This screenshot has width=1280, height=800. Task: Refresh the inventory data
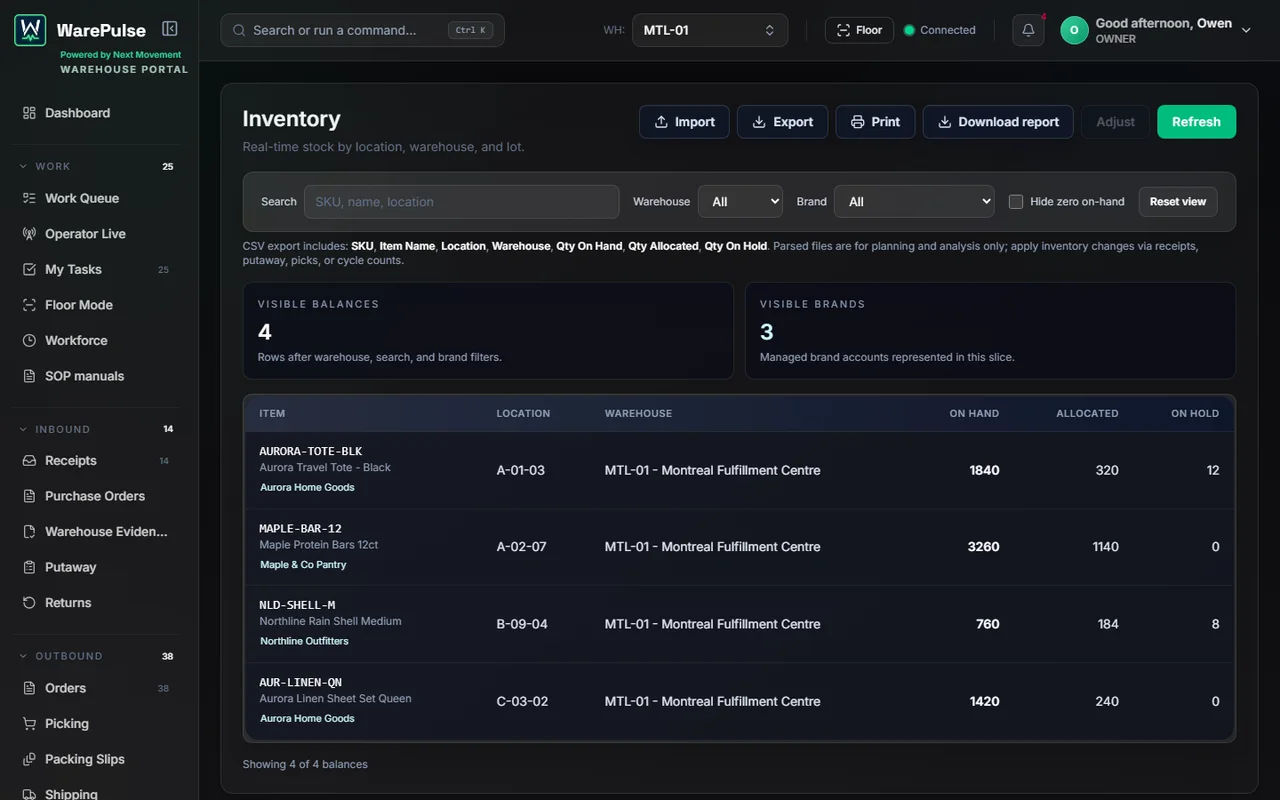(1196, 122)
